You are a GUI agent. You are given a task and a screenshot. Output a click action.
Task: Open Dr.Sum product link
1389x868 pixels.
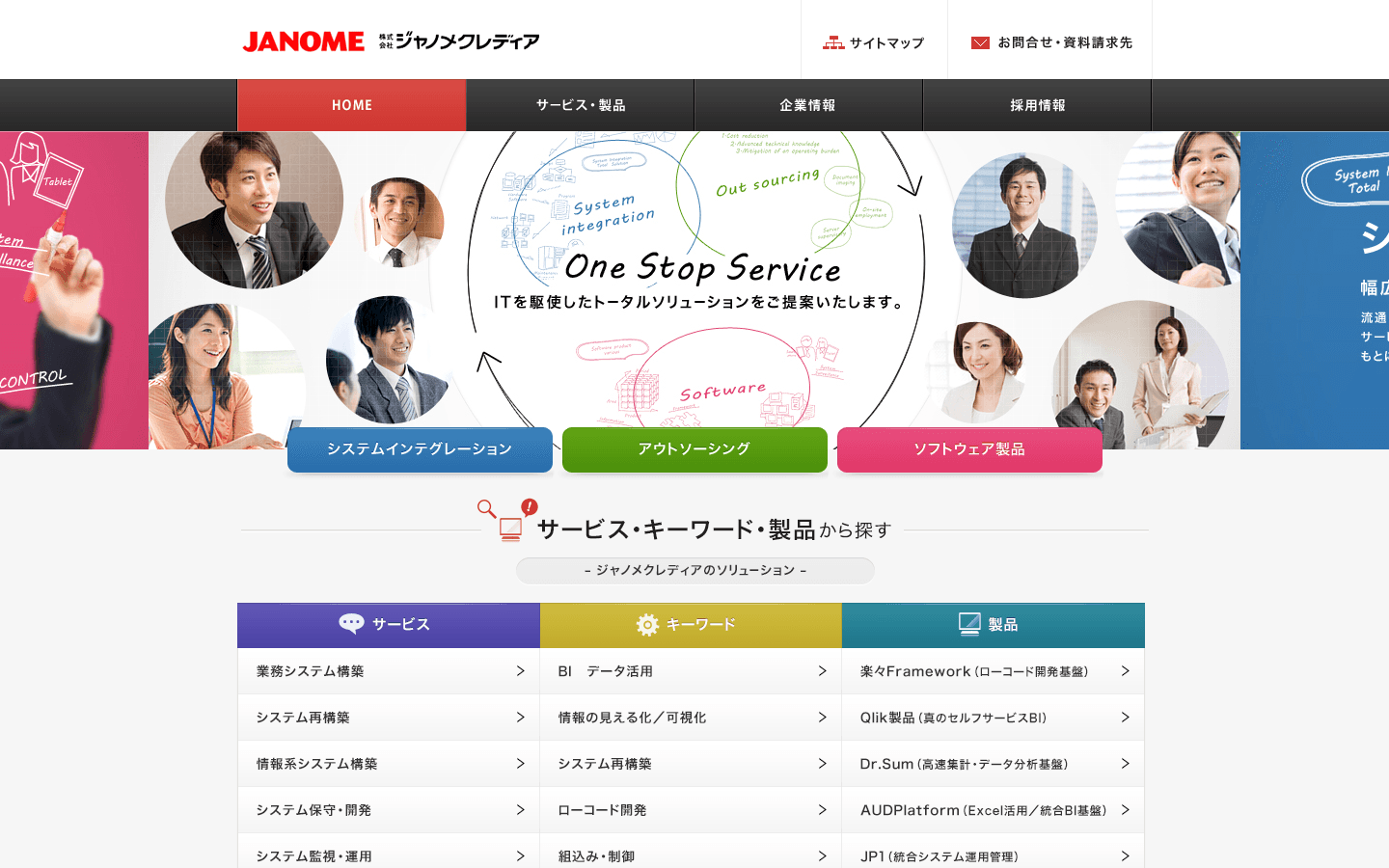click(994, 764)
